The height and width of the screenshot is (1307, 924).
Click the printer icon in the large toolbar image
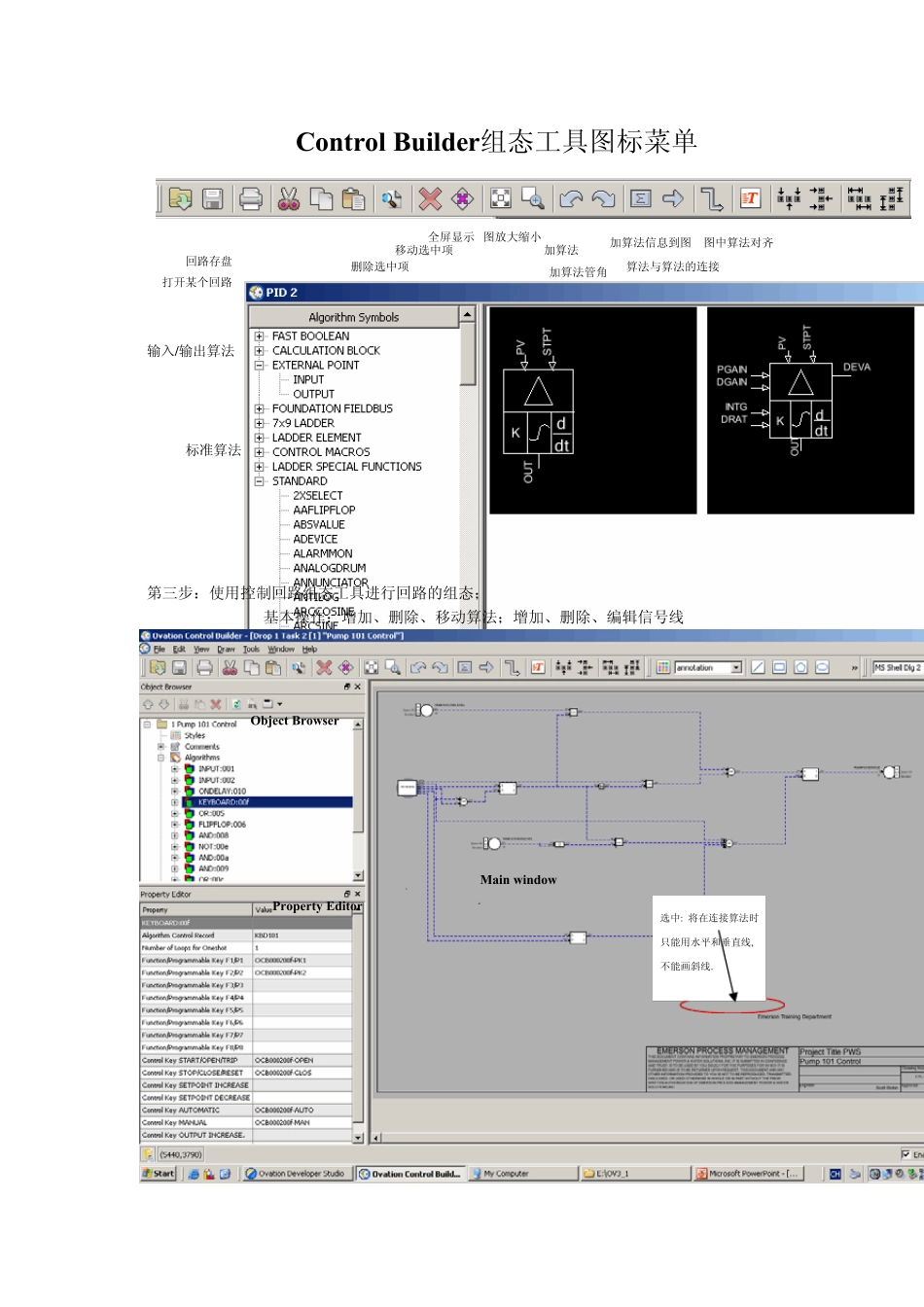tap(250, 199)
